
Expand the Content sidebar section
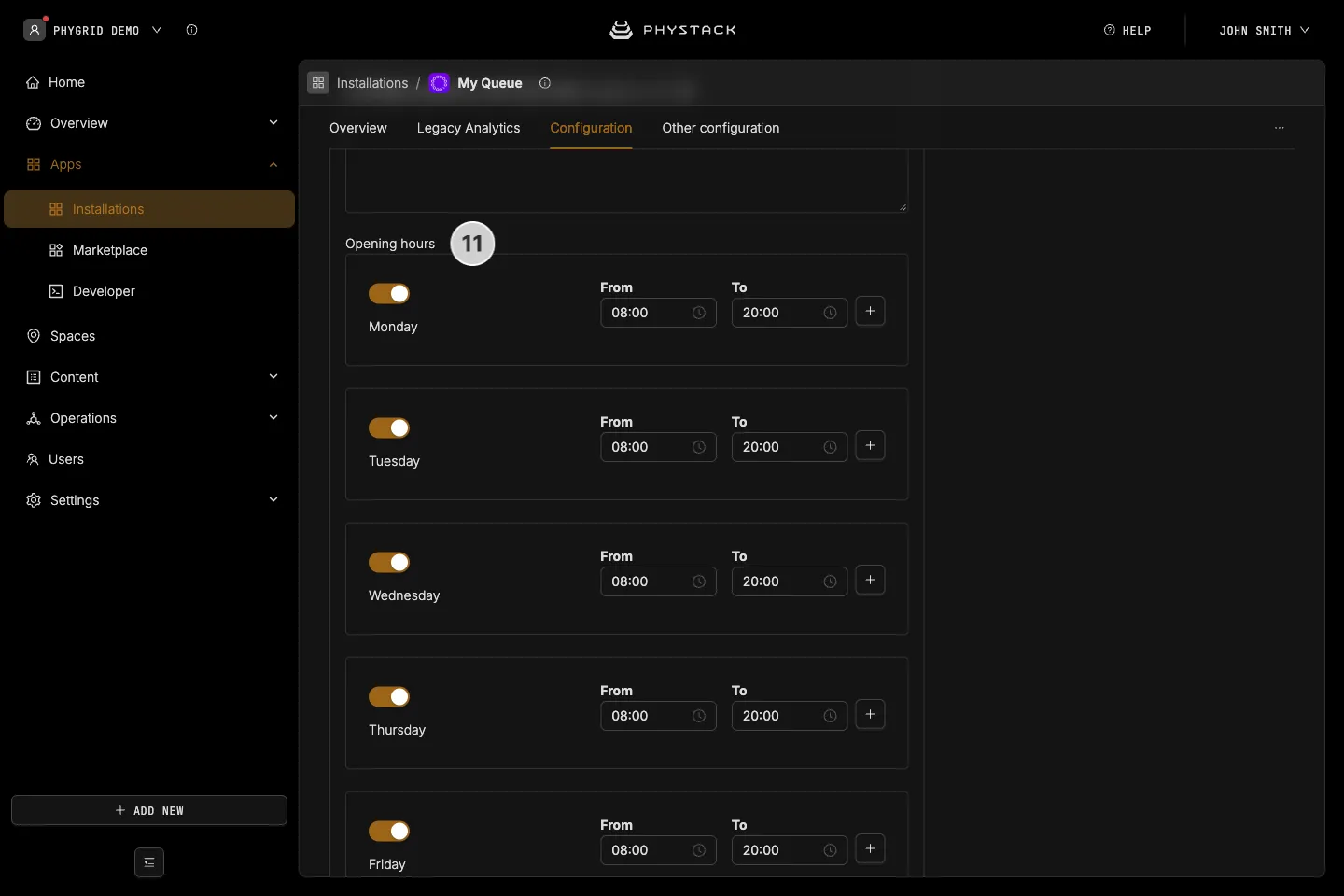click(x=149, y=377)
